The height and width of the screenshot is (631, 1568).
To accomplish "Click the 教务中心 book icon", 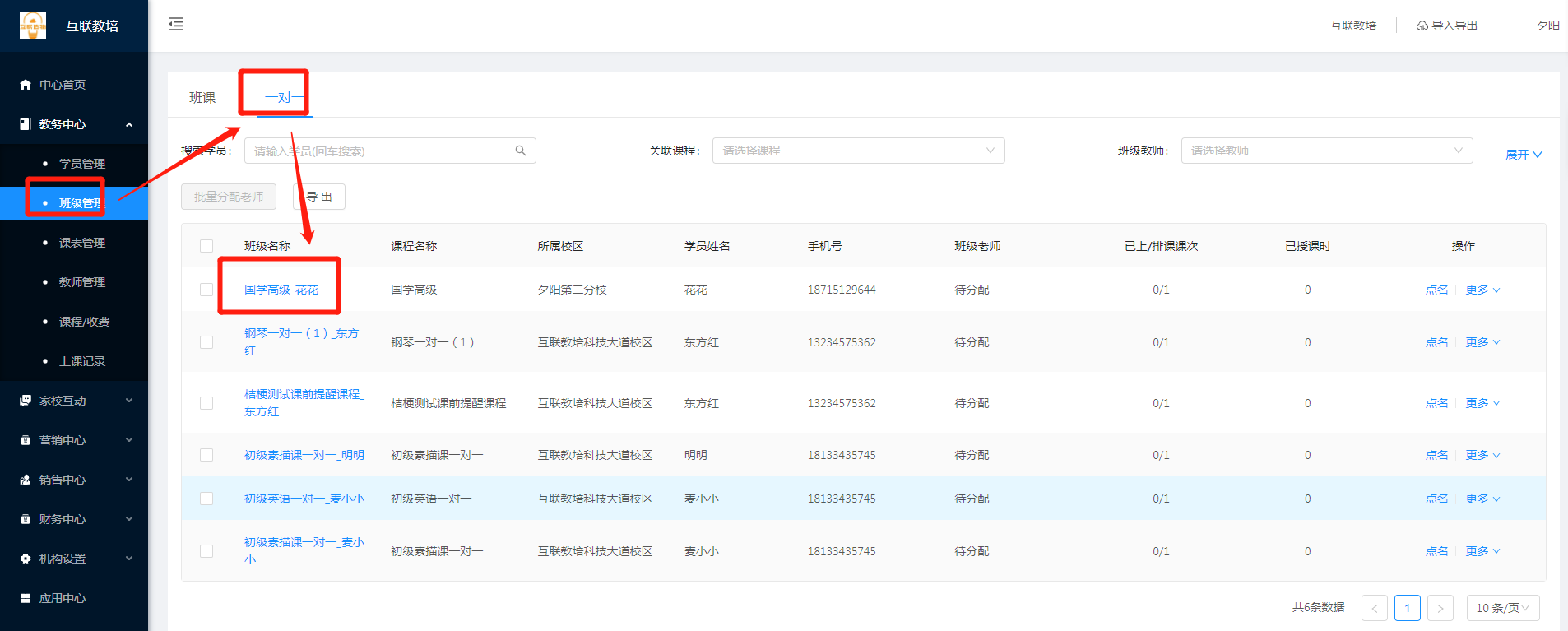I will 26,124.
